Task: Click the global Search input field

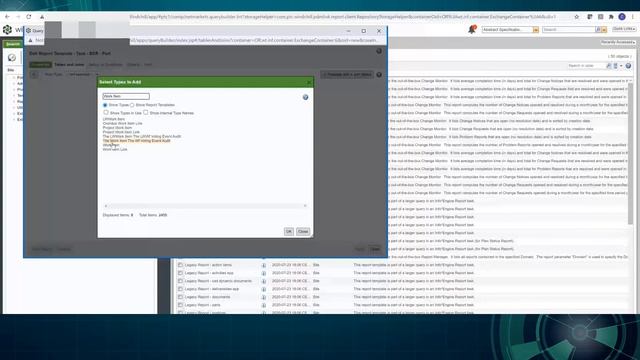Action: [x=569, y=30]
